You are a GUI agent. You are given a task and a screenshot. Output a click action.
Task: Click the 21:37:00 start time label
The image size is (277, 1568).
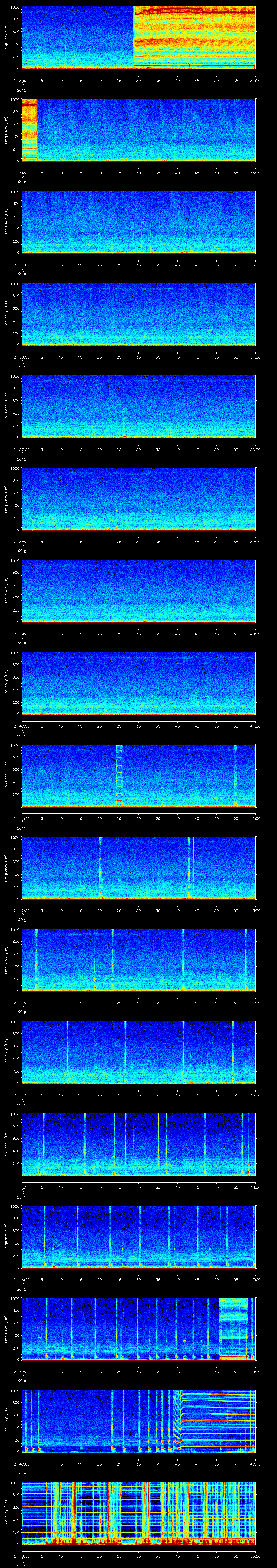click(21, 449)
